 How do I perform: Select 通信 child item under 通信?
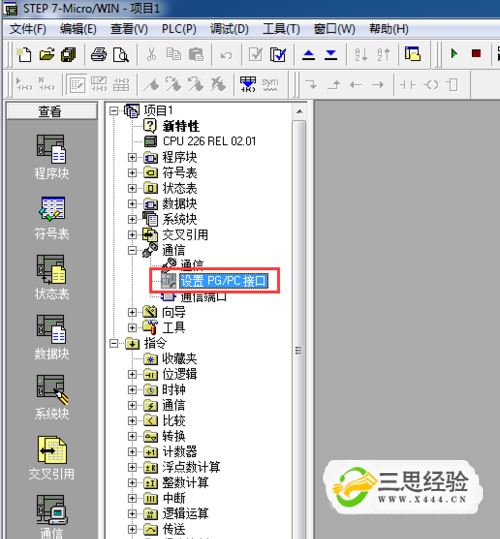coord(192,264)
